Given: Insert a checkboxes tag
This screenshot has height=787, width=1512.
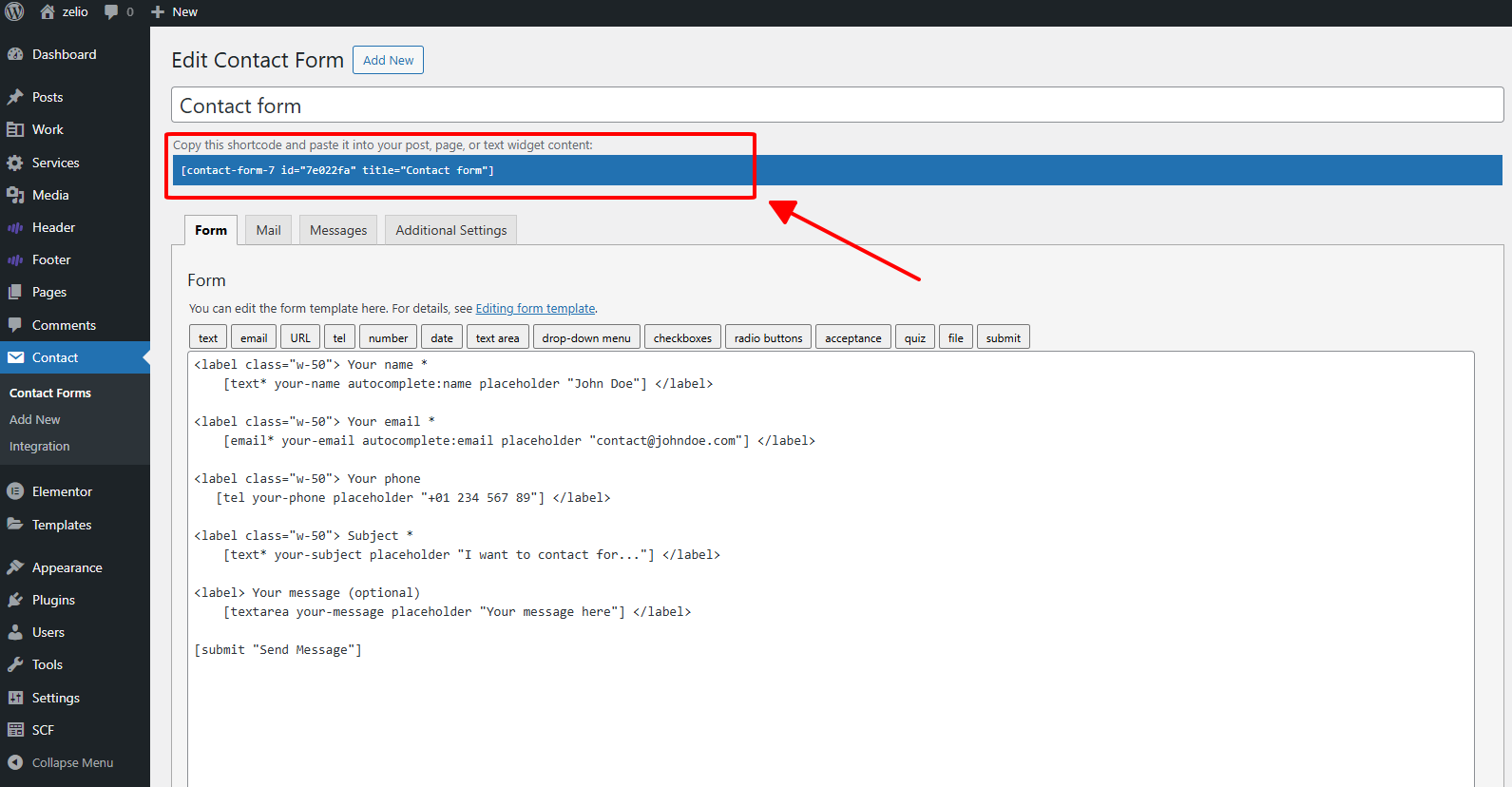Looking at the screenshot, I should (682, 337).
